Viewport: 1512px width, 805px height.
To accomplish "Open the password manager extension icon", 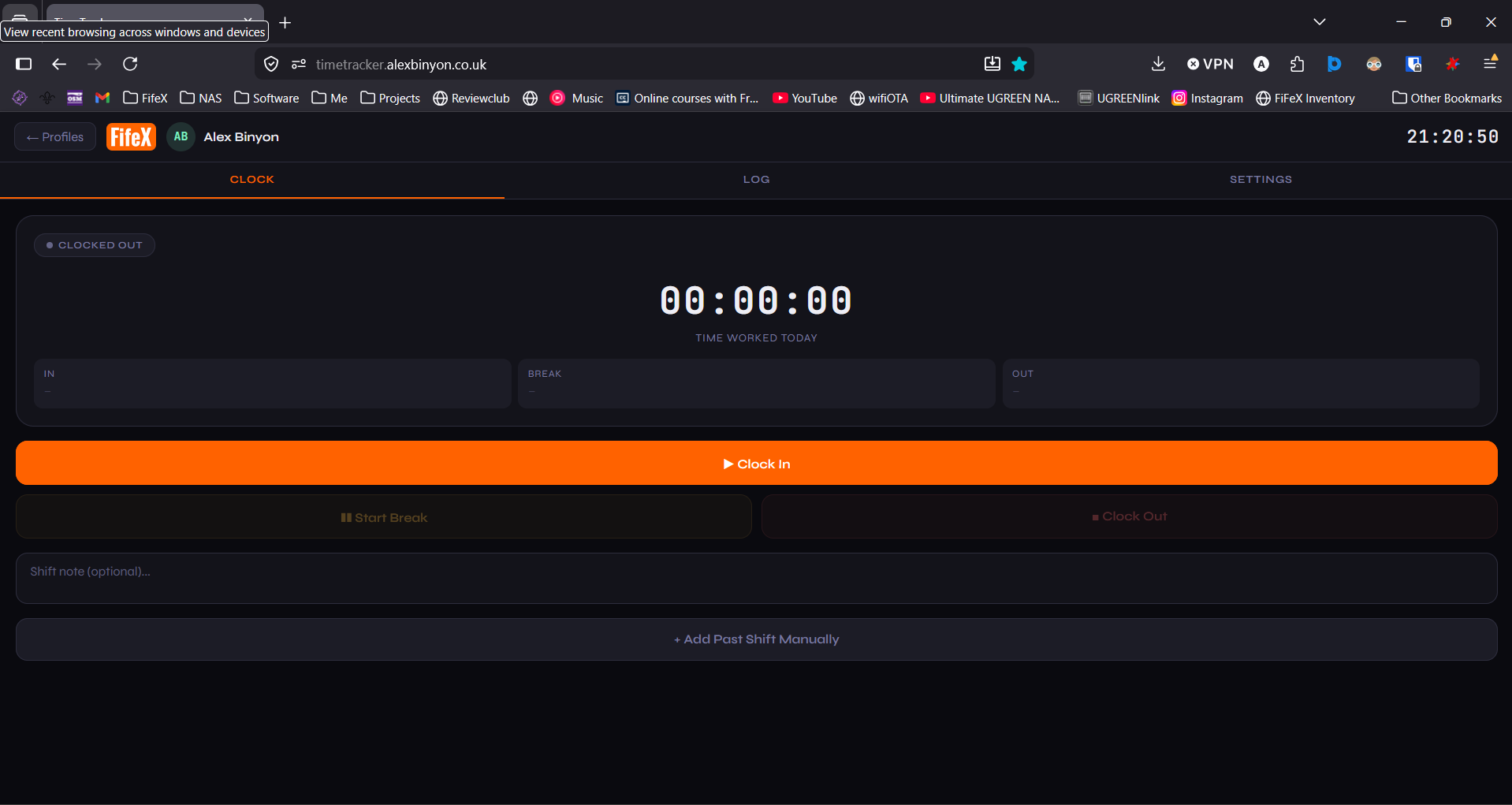I will coord(1414,64).
